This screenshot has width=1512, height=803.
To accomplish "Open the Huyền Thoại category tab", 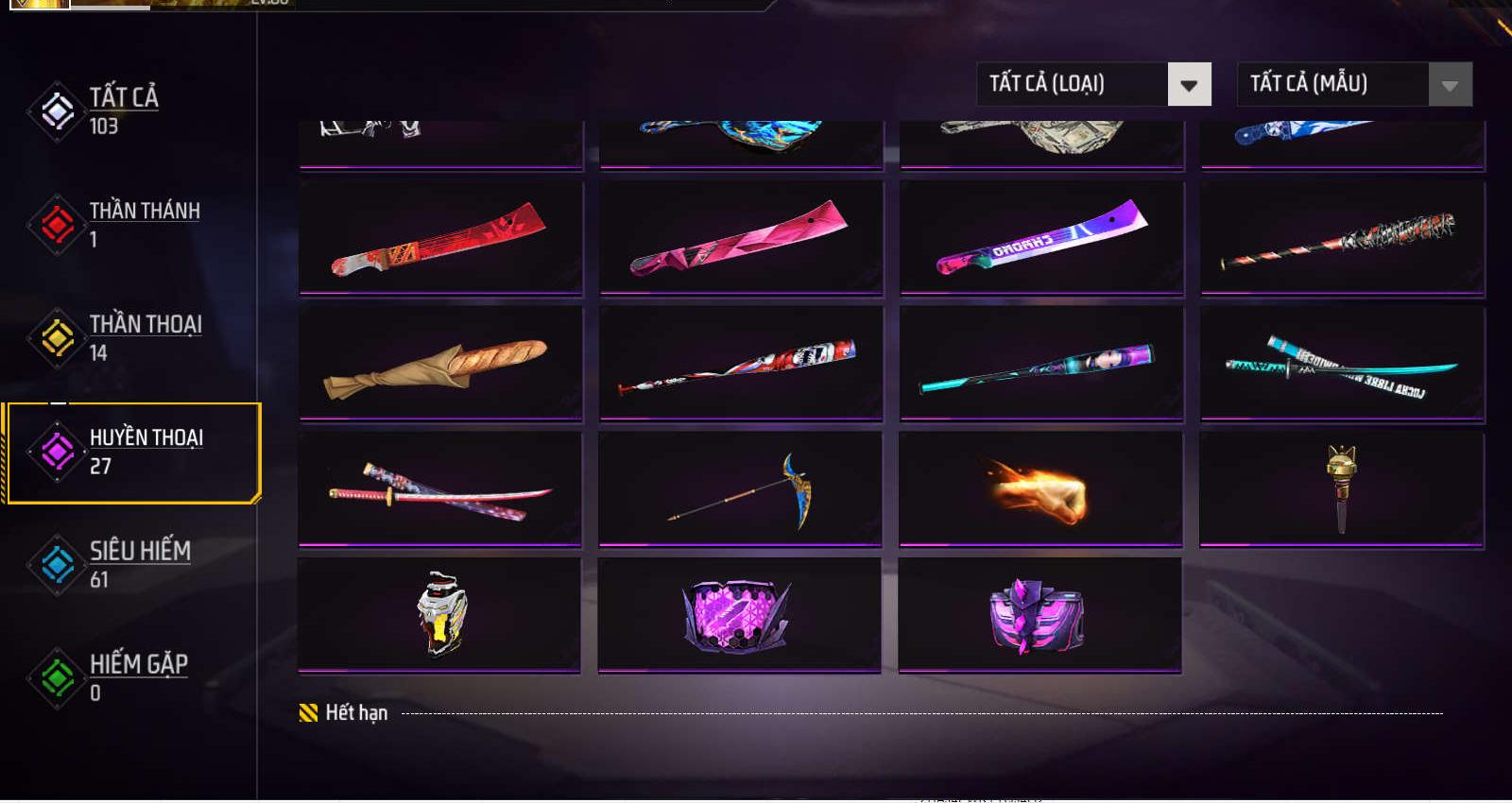I will (x=133, y=453).
